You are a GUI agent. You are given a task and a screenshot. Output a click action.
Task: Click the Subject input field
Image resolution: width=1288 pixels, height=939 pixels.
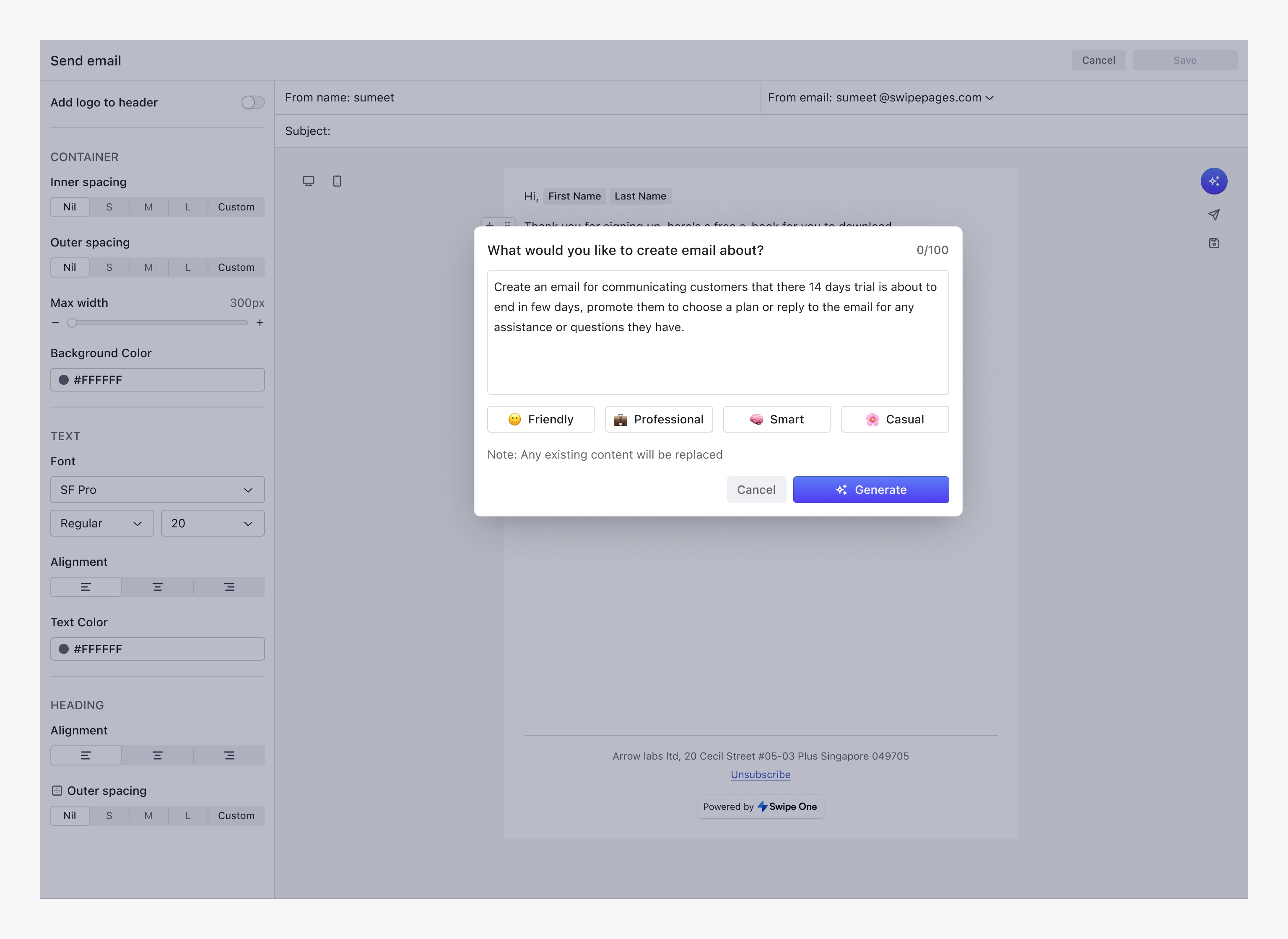click(761, 131)
